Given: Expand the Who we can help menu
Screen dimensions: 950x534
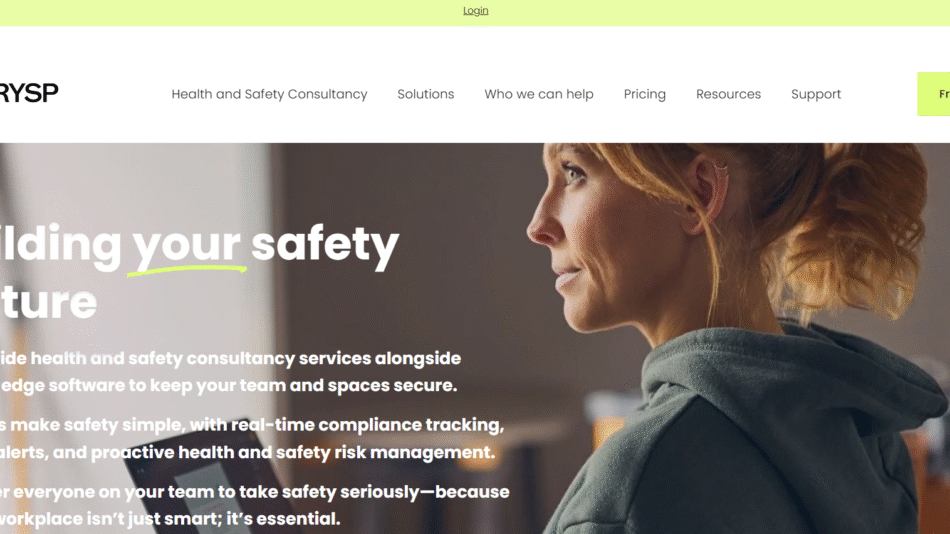Looking at the screenshot, I should tap(539, 94).
